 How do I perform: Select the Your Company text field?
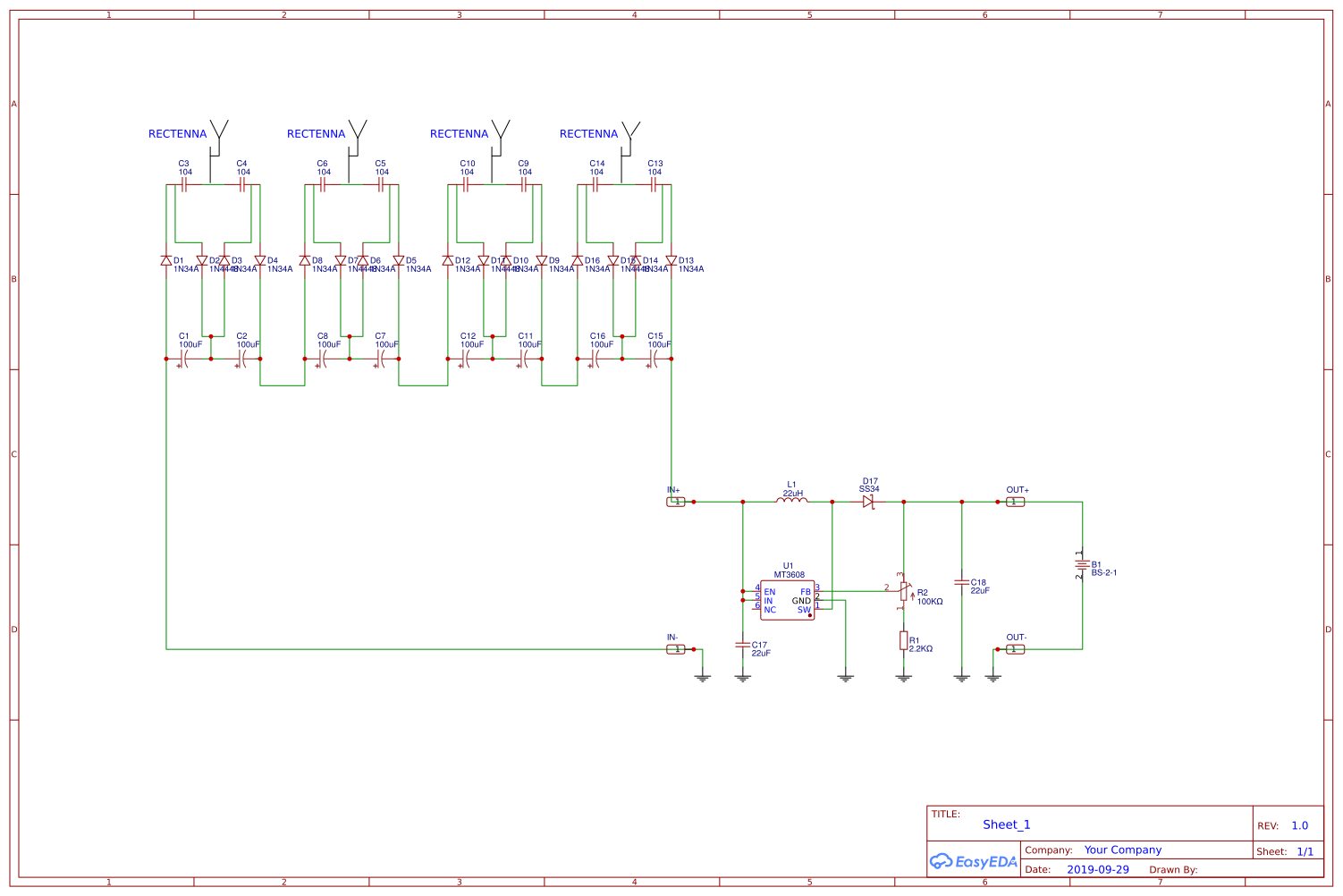1123,850
